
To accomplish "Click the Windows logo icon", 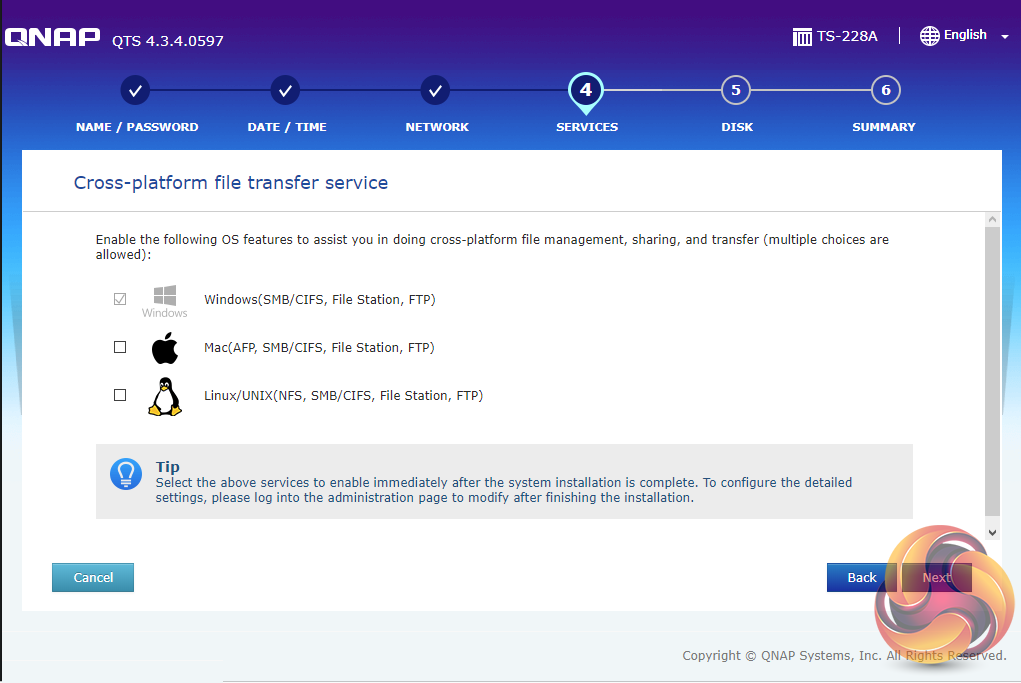I will tap(165, 301).
